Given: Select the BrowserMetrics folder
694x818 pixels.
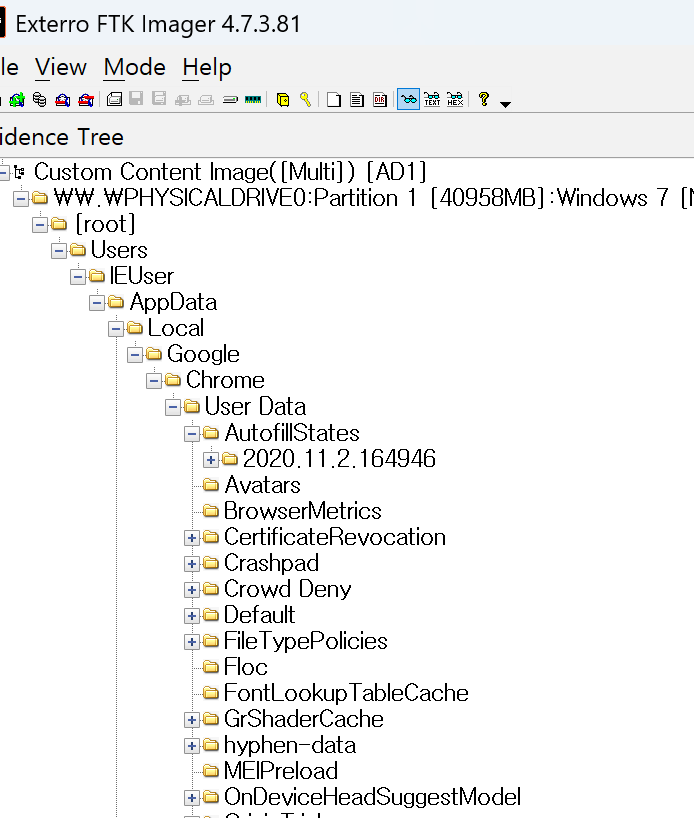Looking at the screenshot, I should [x=303, y=511].
